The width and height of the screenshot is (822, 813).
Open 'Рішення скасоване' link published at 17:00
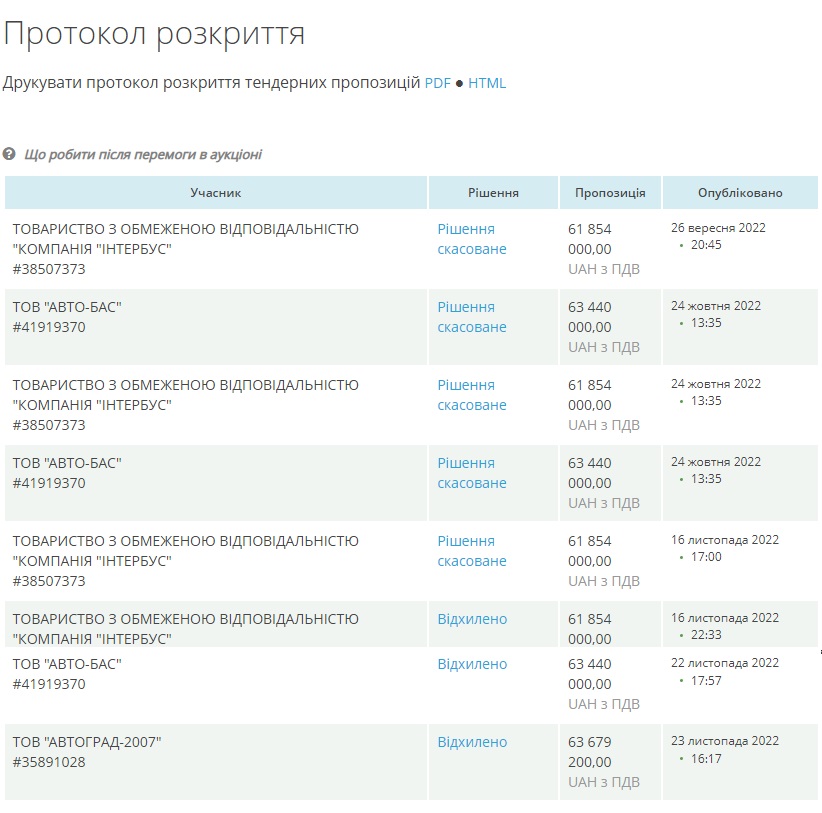[472, 551]
